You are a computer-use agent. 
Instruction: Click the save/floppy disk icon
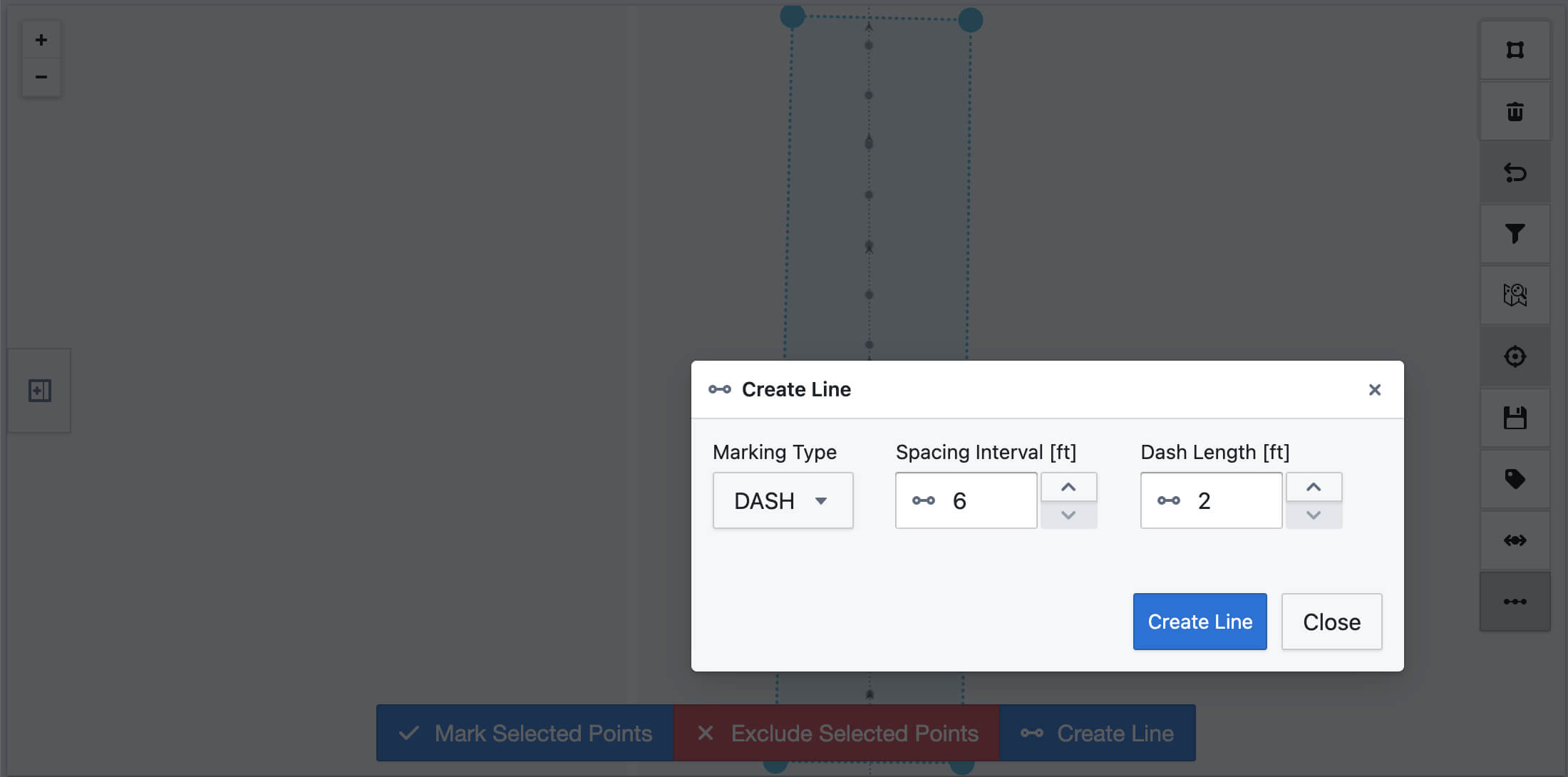pos(1516,417)
